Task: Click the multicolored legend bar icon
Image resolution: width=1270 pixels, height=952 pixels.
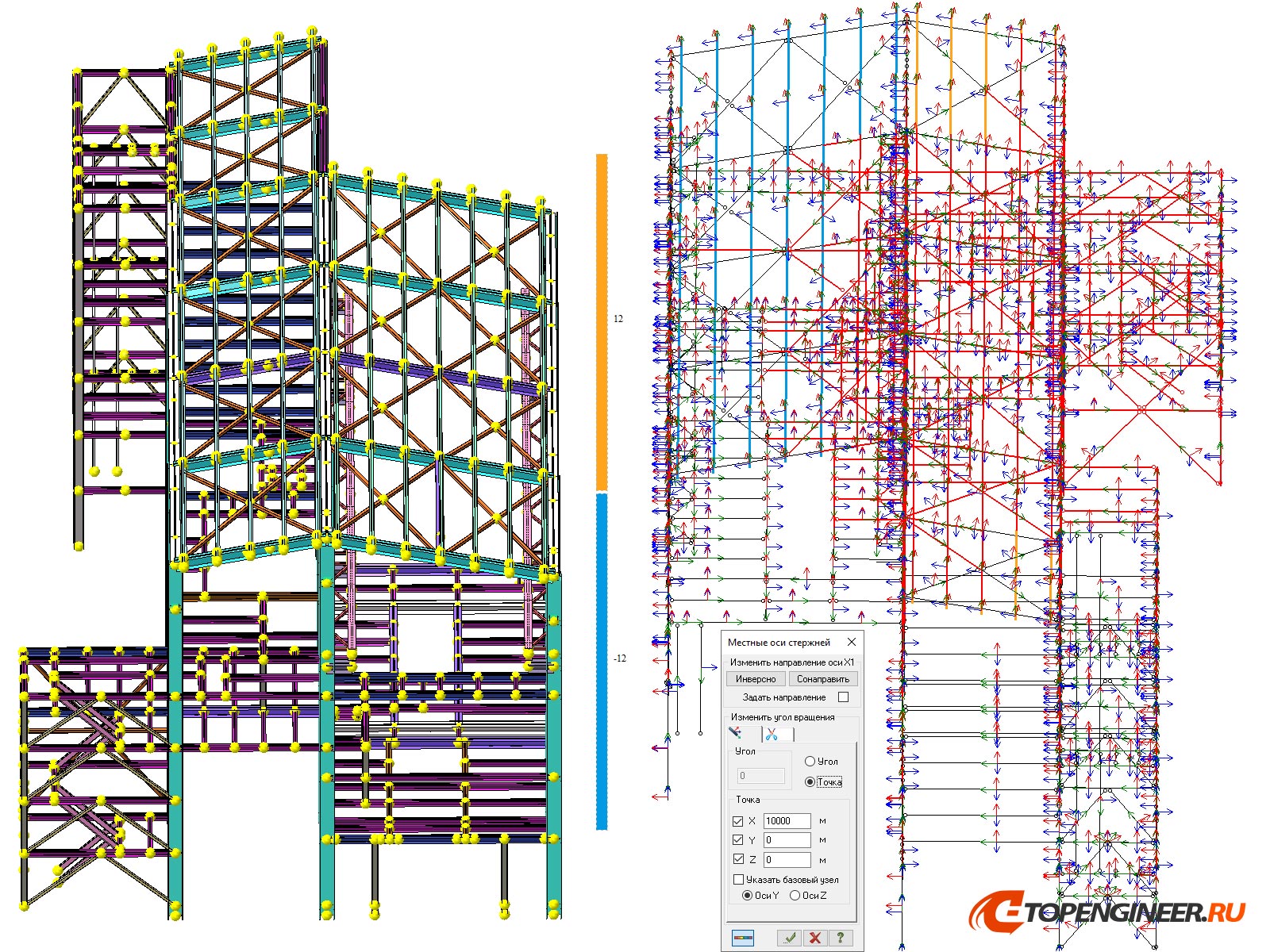Action: [744, 939]
